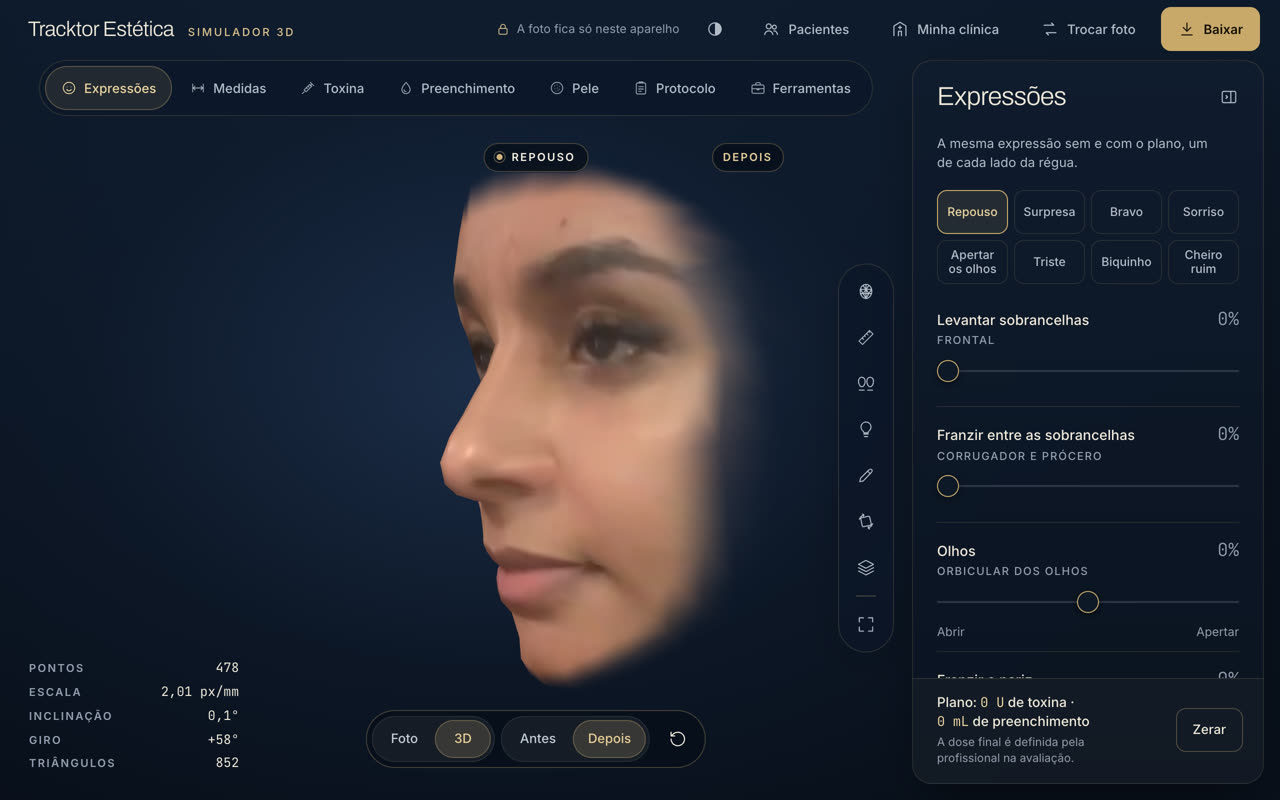Click the DEPOIS label above the face
1280x800 pixels.
click(747, 157)
